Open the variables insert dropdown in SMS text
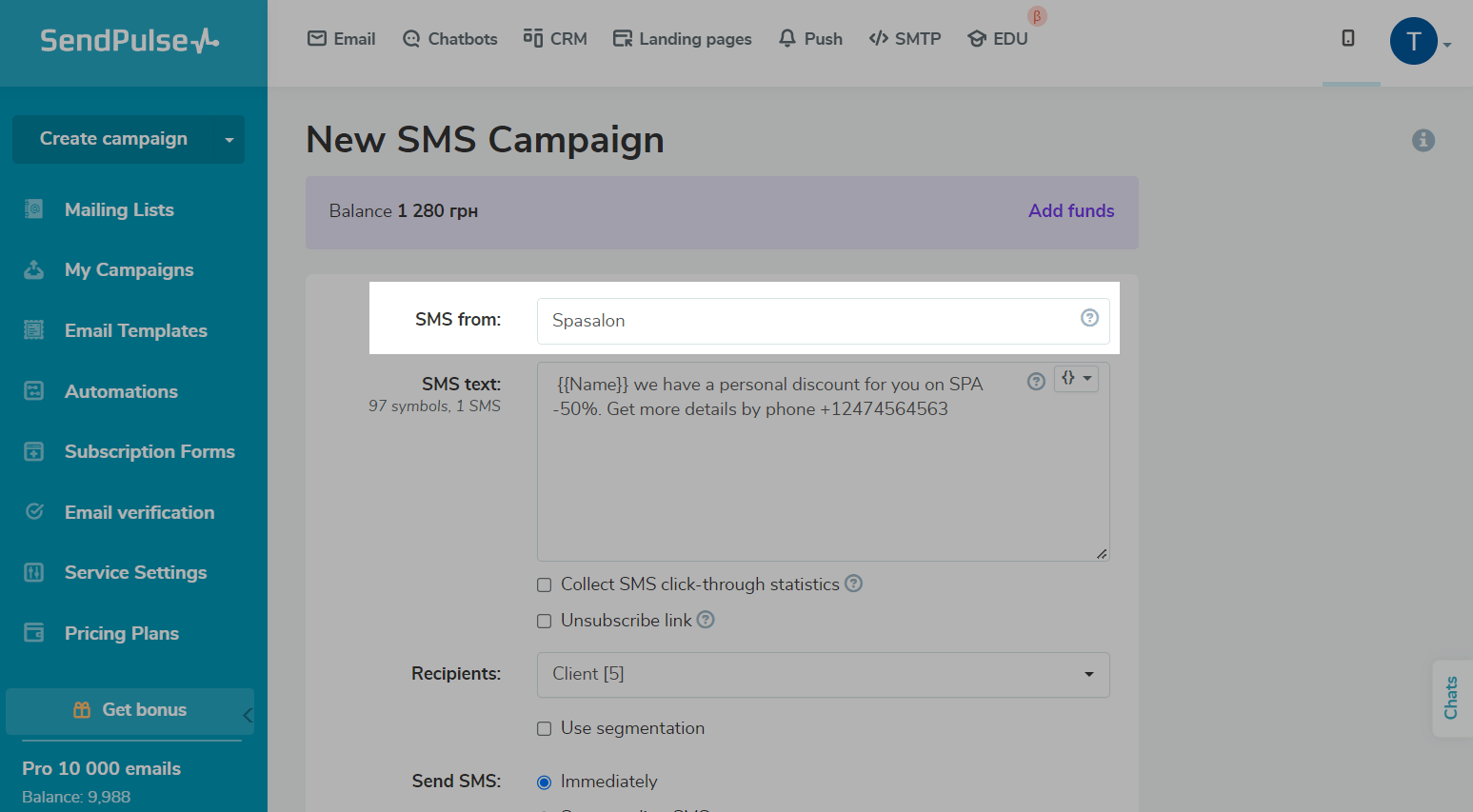Screen dimensions: 1473x812 click(1076, 379)
